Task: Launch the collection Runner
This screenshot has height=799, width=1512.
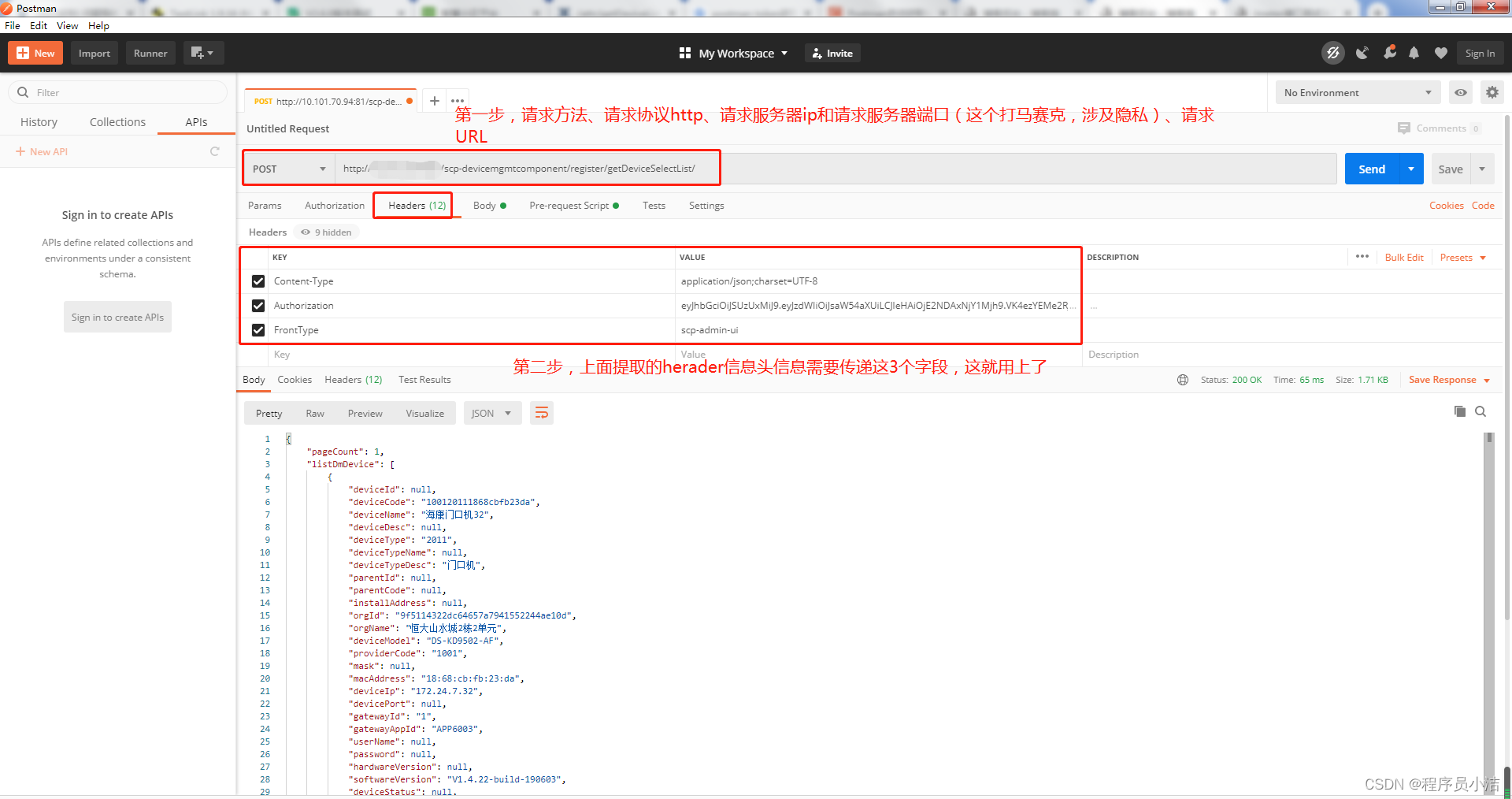Action: 150,53
